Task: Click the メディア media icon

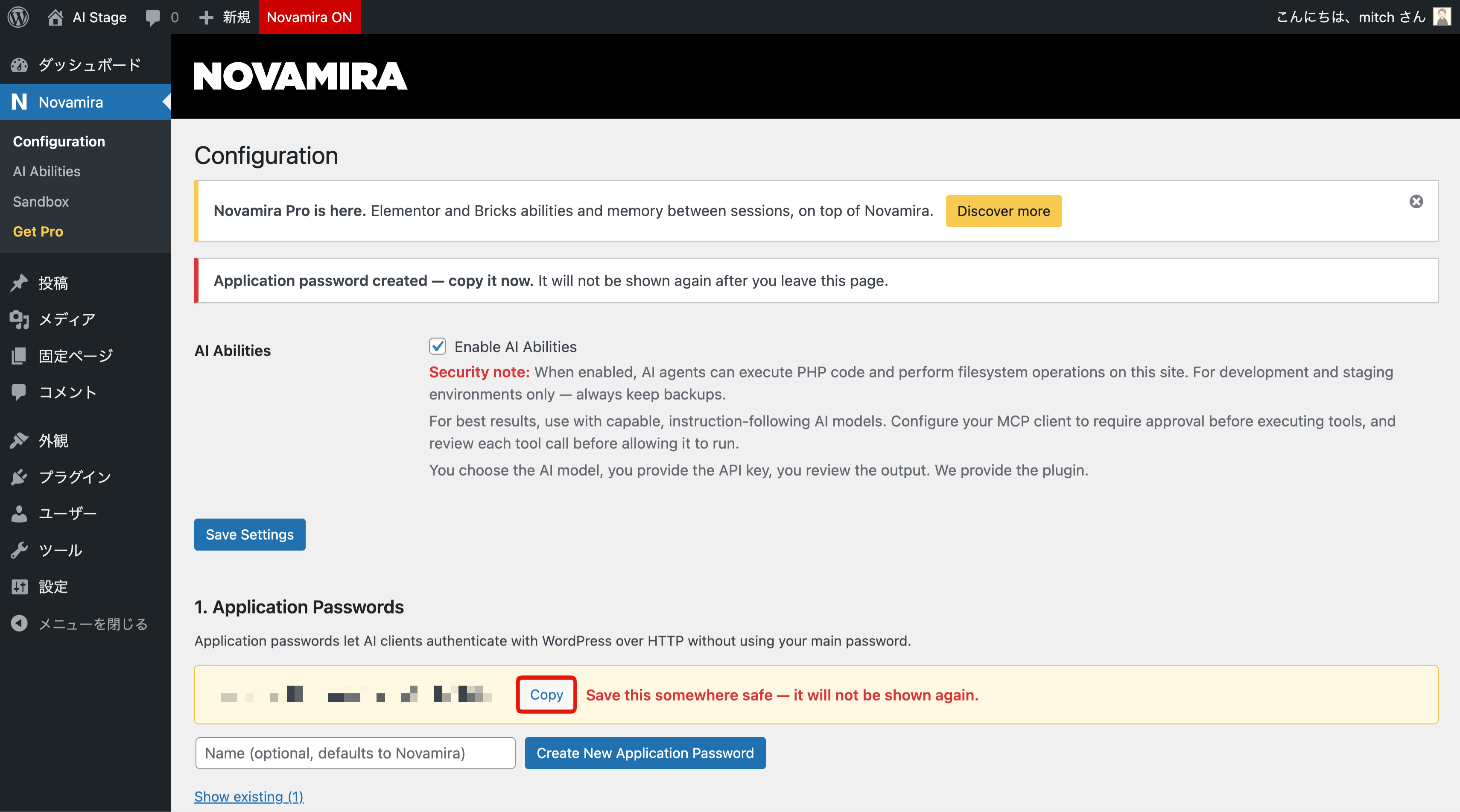Action: coord(19,320)
